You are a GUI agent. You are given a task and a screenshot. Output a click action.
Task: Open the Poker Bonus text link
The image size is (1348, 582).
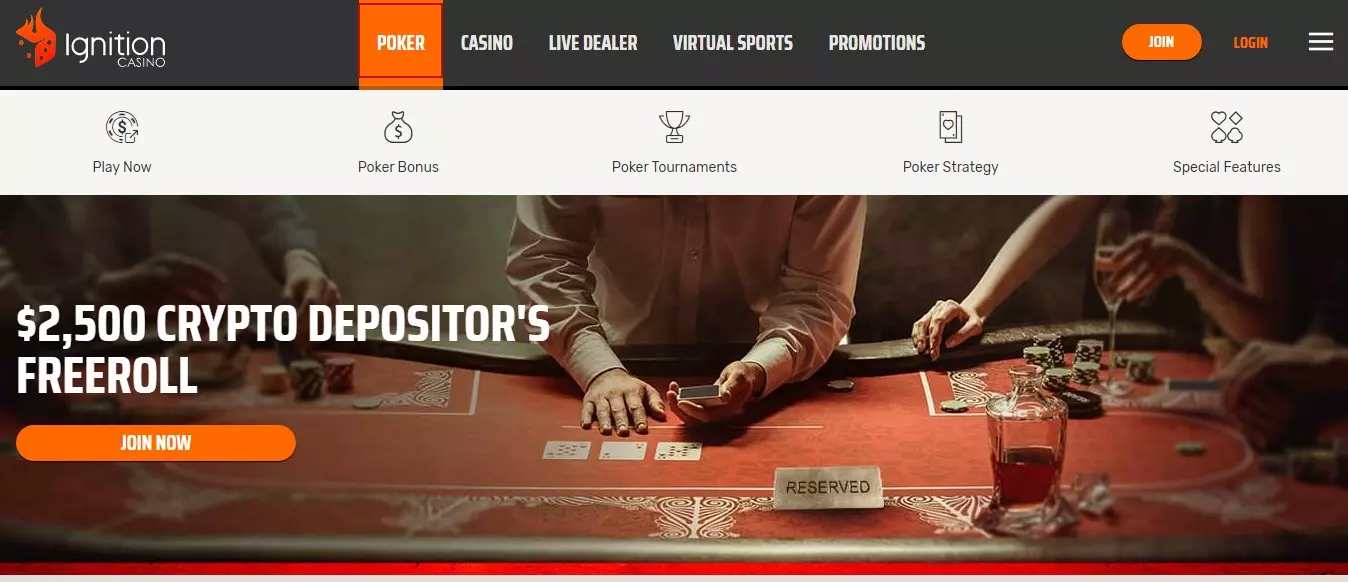tap(398, 167)
